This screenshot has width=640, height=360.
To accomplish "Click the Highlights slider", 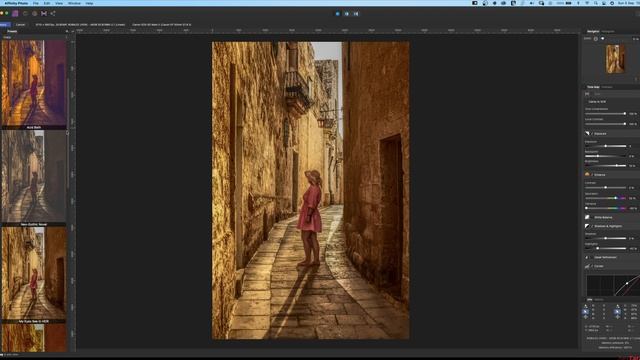I will (x=606, y=248).
